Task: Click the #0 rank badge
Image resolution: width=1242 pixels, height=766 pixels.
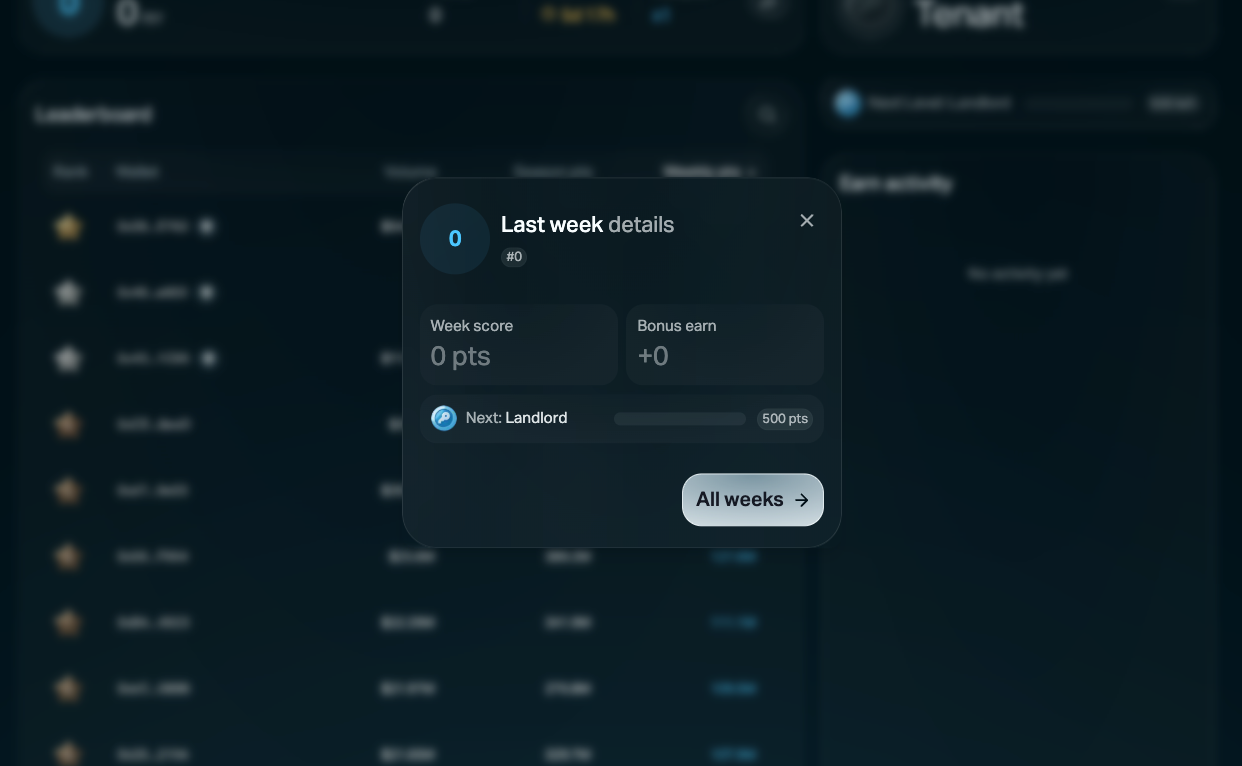Action: (514, 257)
